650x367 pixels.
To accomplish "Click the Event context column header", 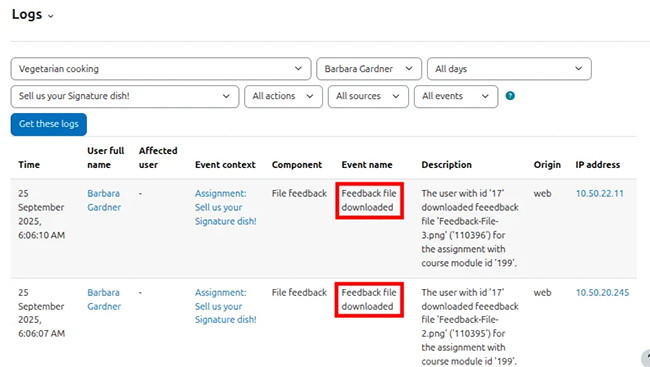I will click(225, 165).
